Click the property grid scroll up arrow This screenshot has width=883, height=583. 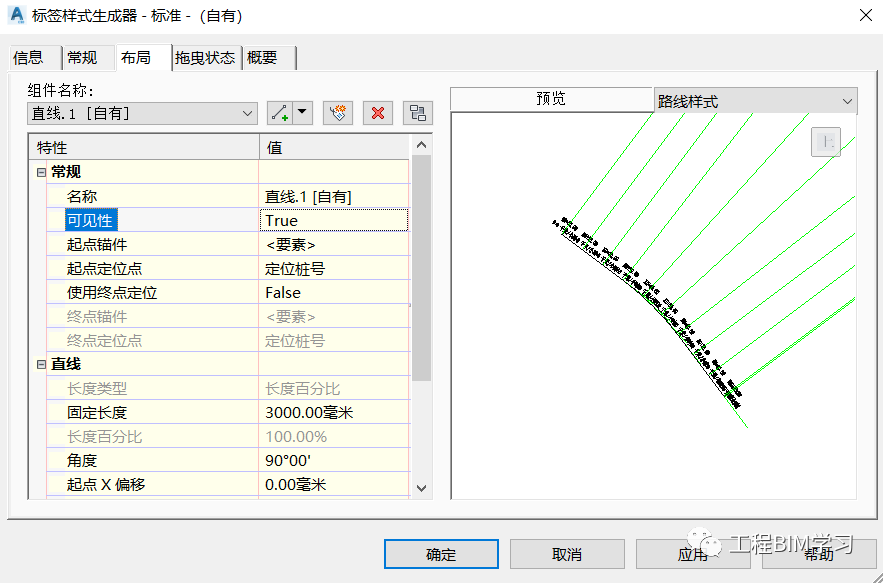pos(421,145)
